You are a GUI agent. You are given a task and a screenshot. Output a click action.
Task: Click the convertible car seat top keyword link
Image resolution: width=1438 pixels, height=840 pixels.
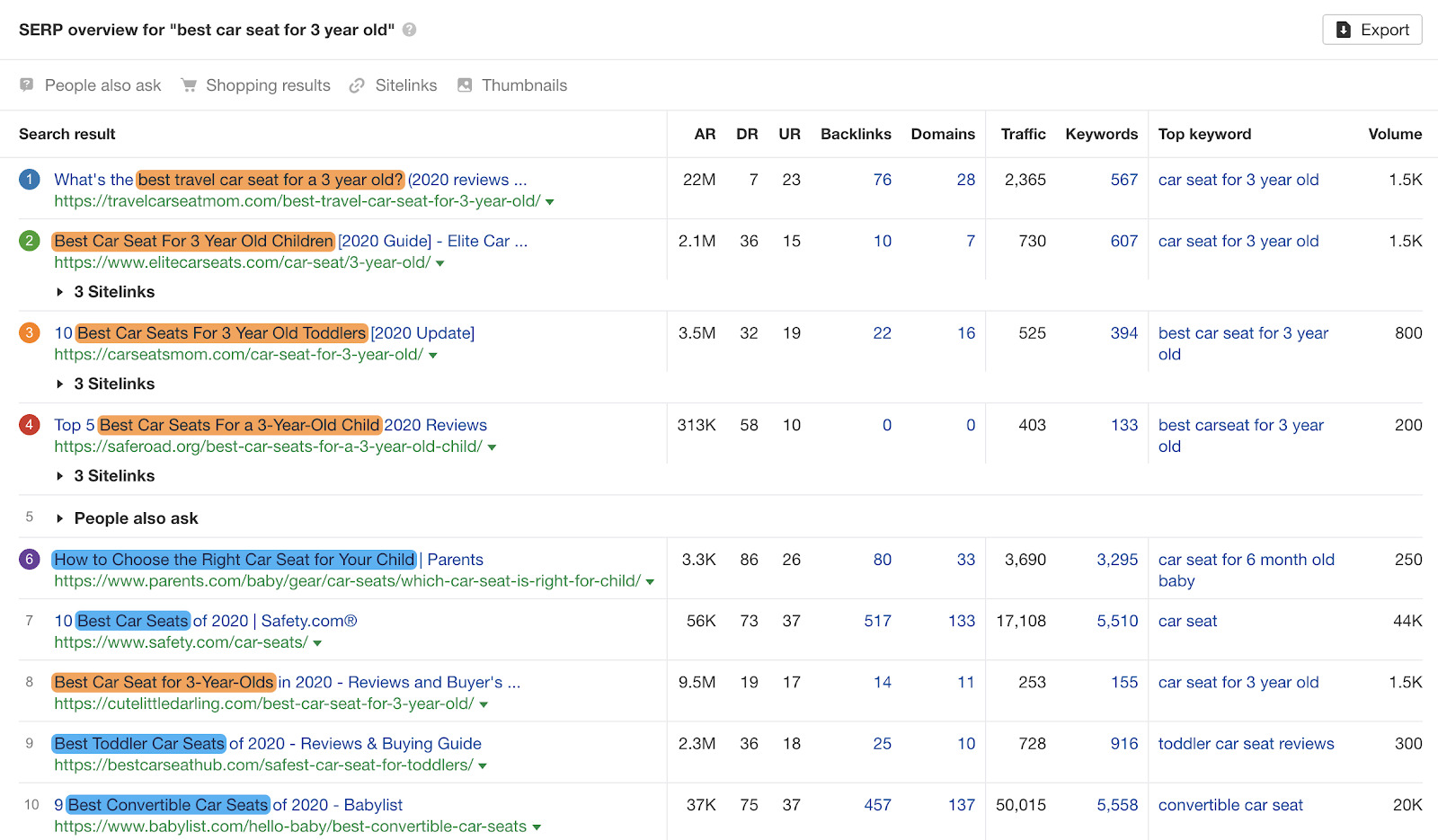click(1229, 805)
